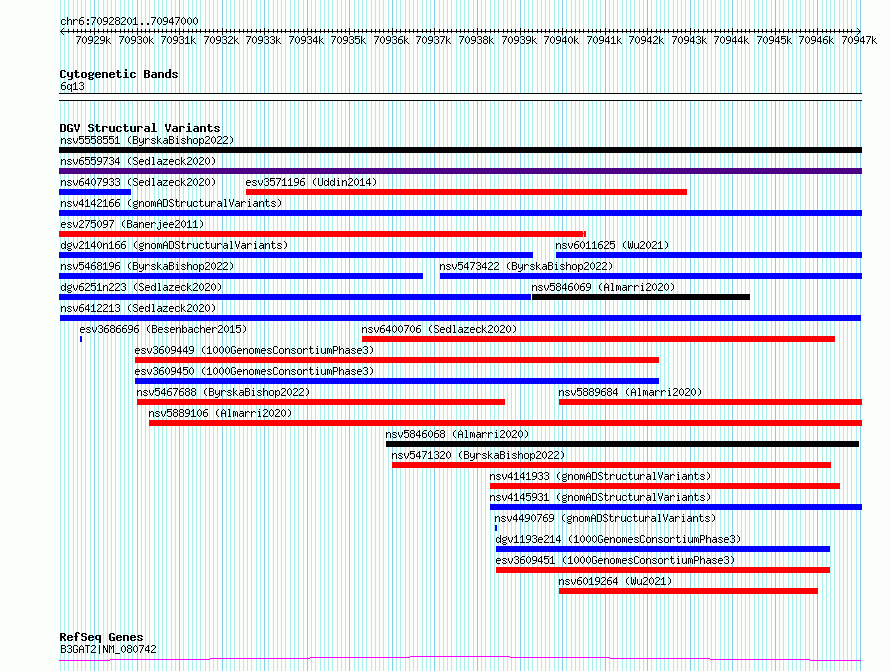Select the red esv3571196 variant bar

[x=466, y=192]
